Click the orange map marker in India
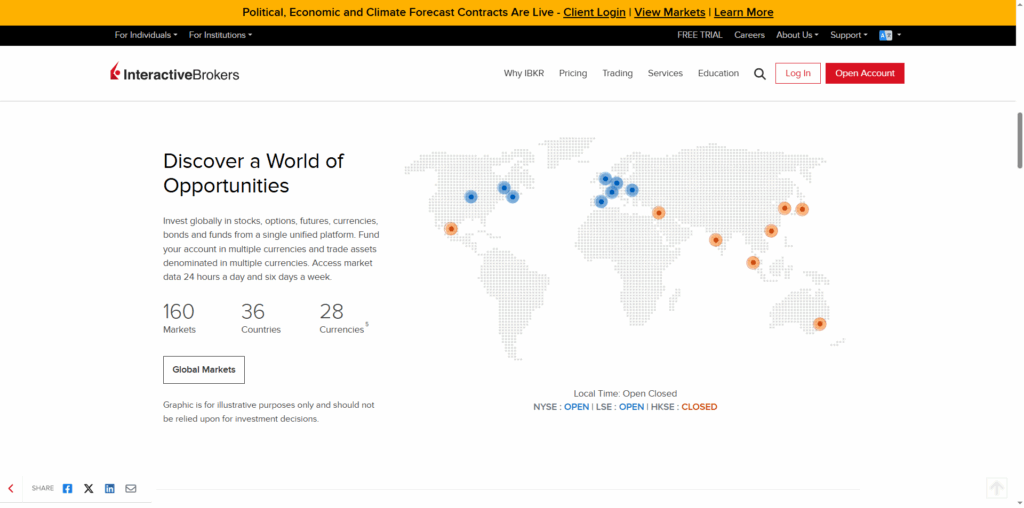 [716, 240]
